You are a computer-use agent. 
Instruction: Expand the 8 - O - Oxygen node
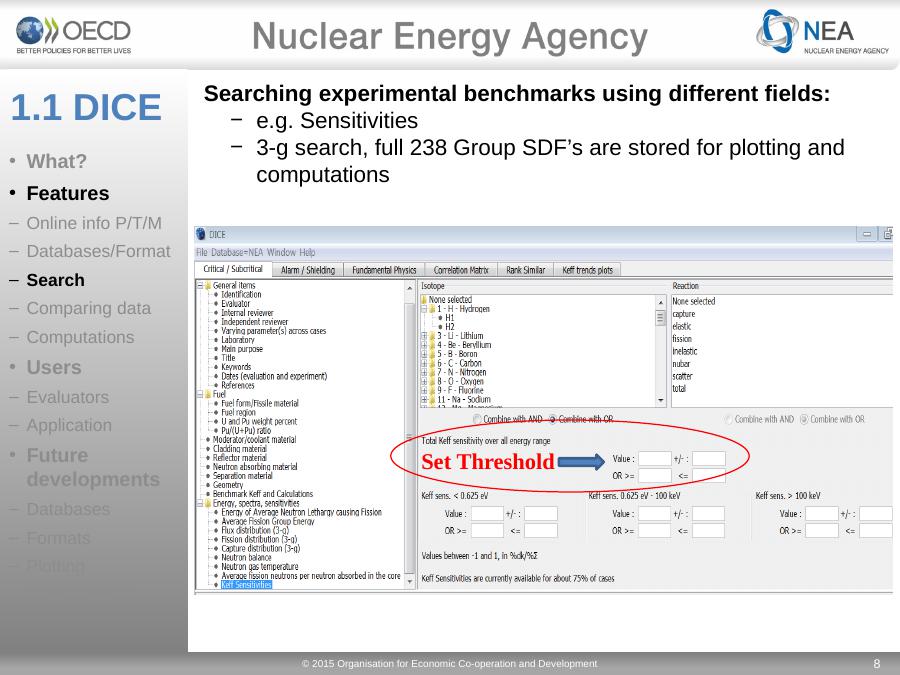(424, 381)
